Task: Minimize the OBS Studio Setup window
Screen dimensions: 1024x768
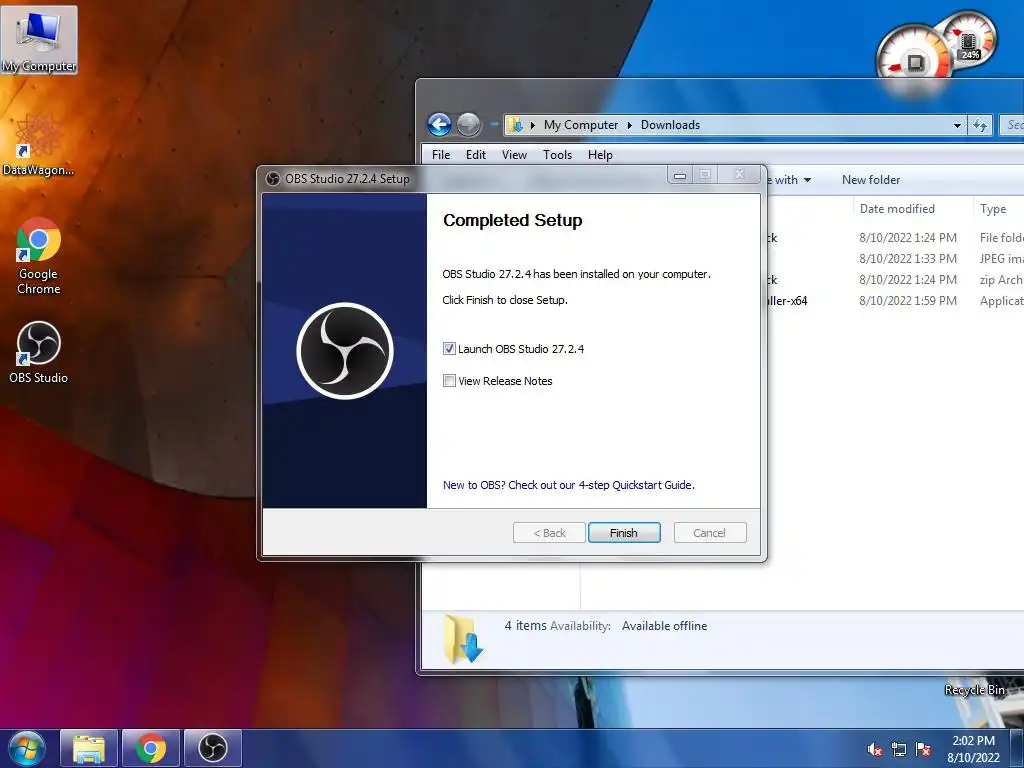Action: [x=680, y=175]
